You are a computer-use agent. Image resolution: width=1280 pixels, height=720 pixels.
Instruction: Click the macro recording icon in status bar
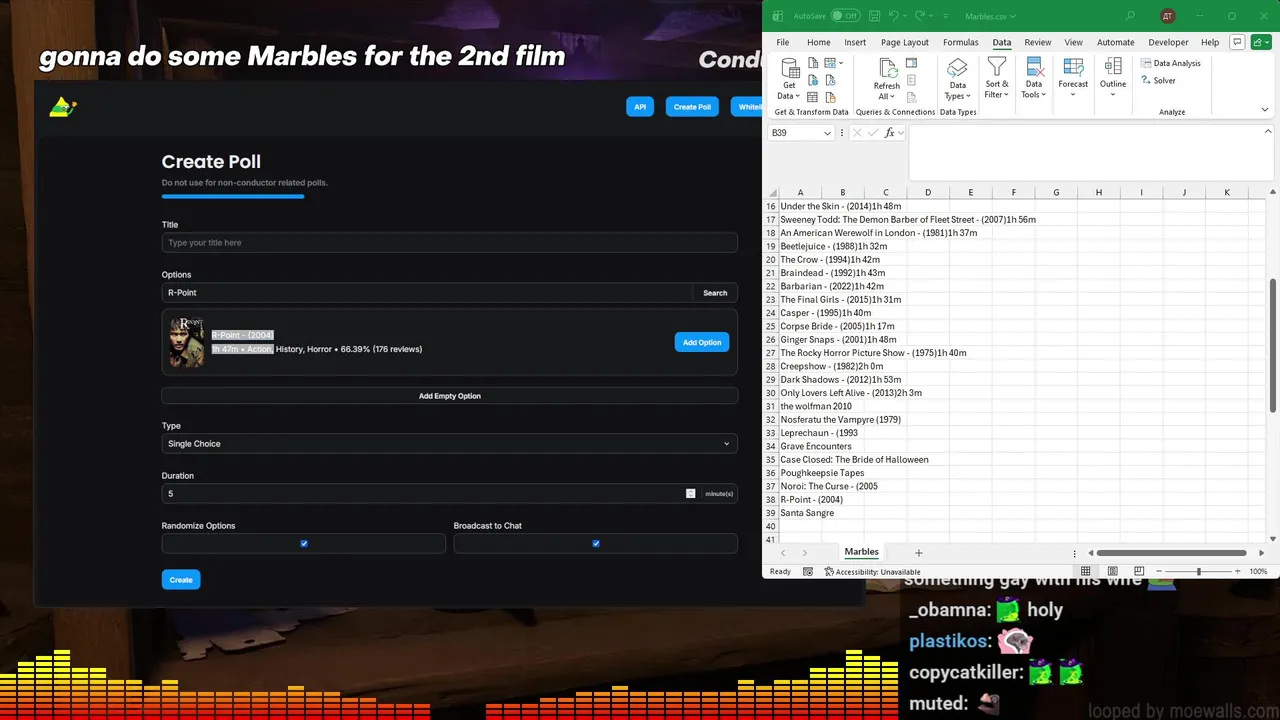pos(808,571)
